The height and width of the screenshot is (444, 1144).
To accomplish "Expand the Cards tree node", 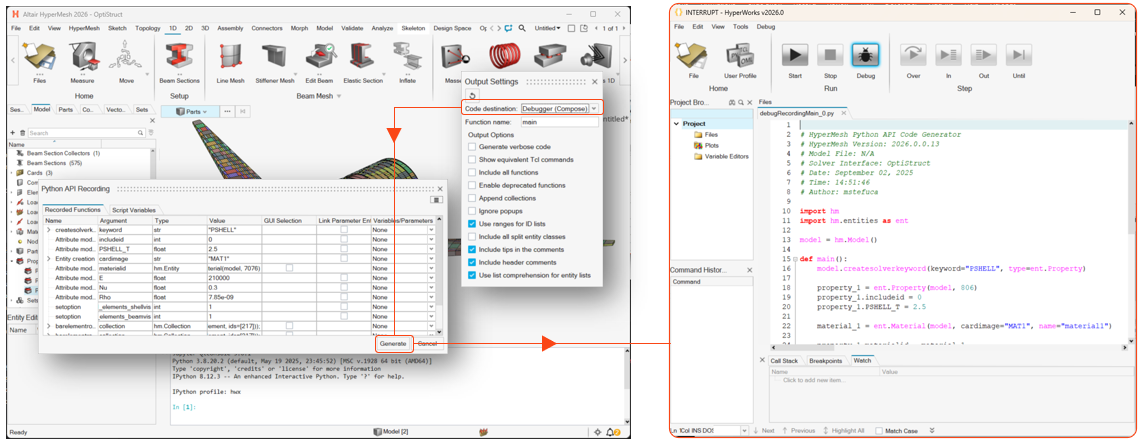I will pos(12,172).
